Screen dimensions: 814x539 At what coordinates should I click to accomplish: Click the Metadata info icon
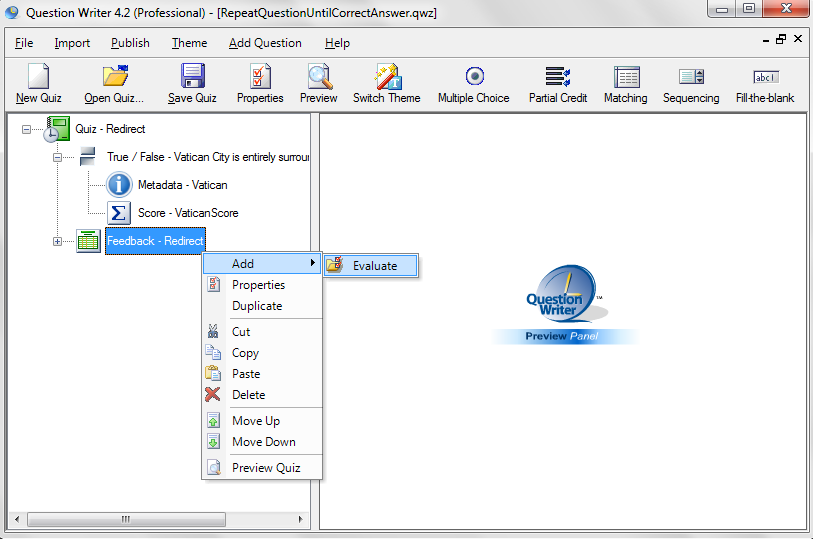point(119,185)
